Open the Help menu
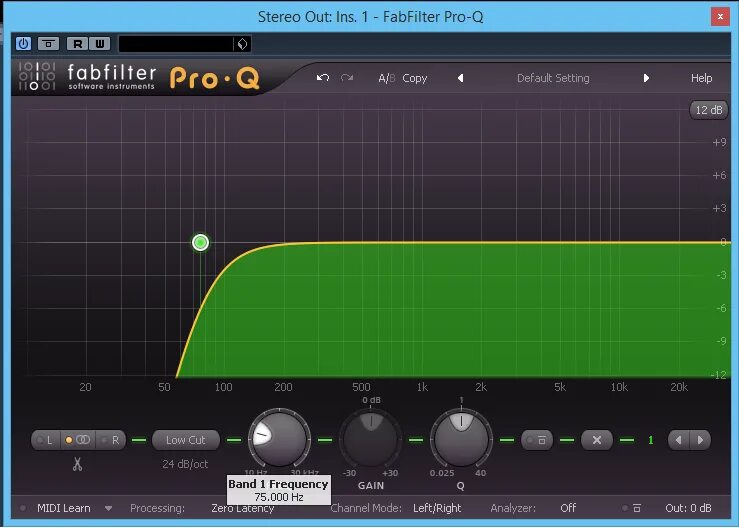The image size is (739, 528). pyautogui.click(x=701, y=78)
